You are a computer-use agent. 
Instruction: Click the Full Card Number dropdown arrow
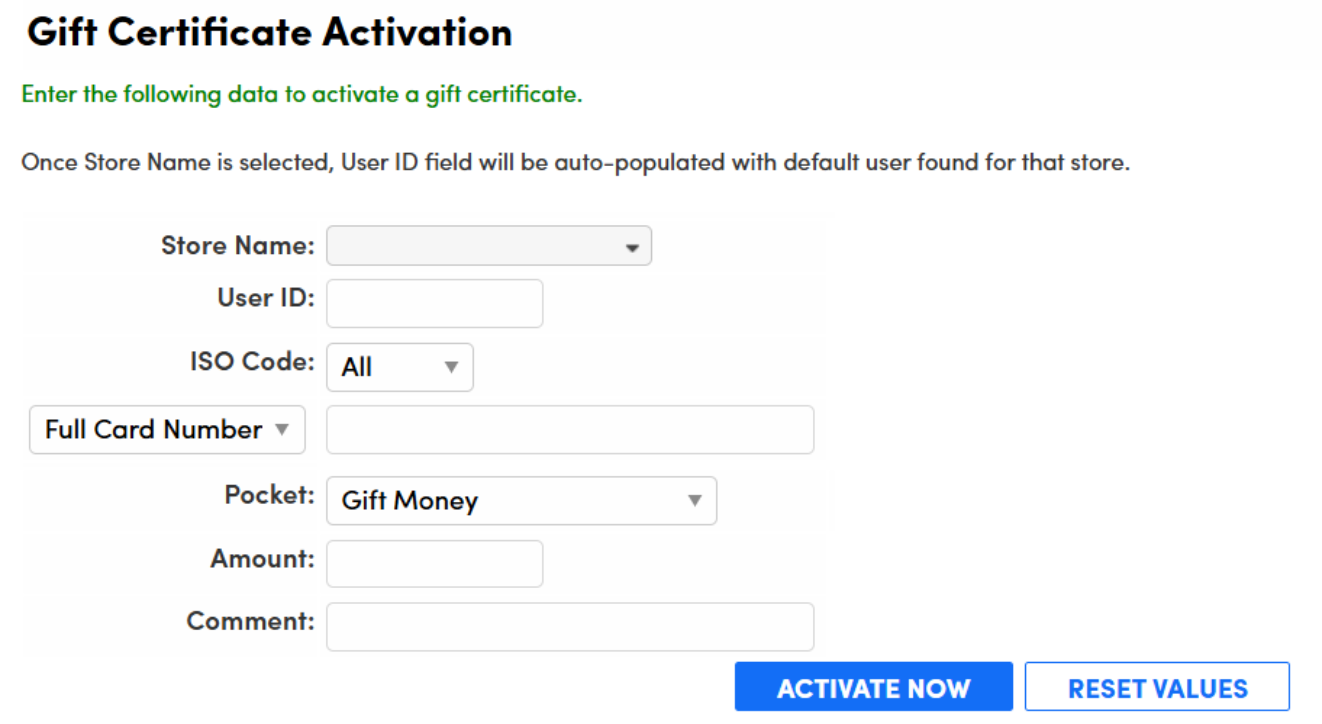[x=282, y=430]
